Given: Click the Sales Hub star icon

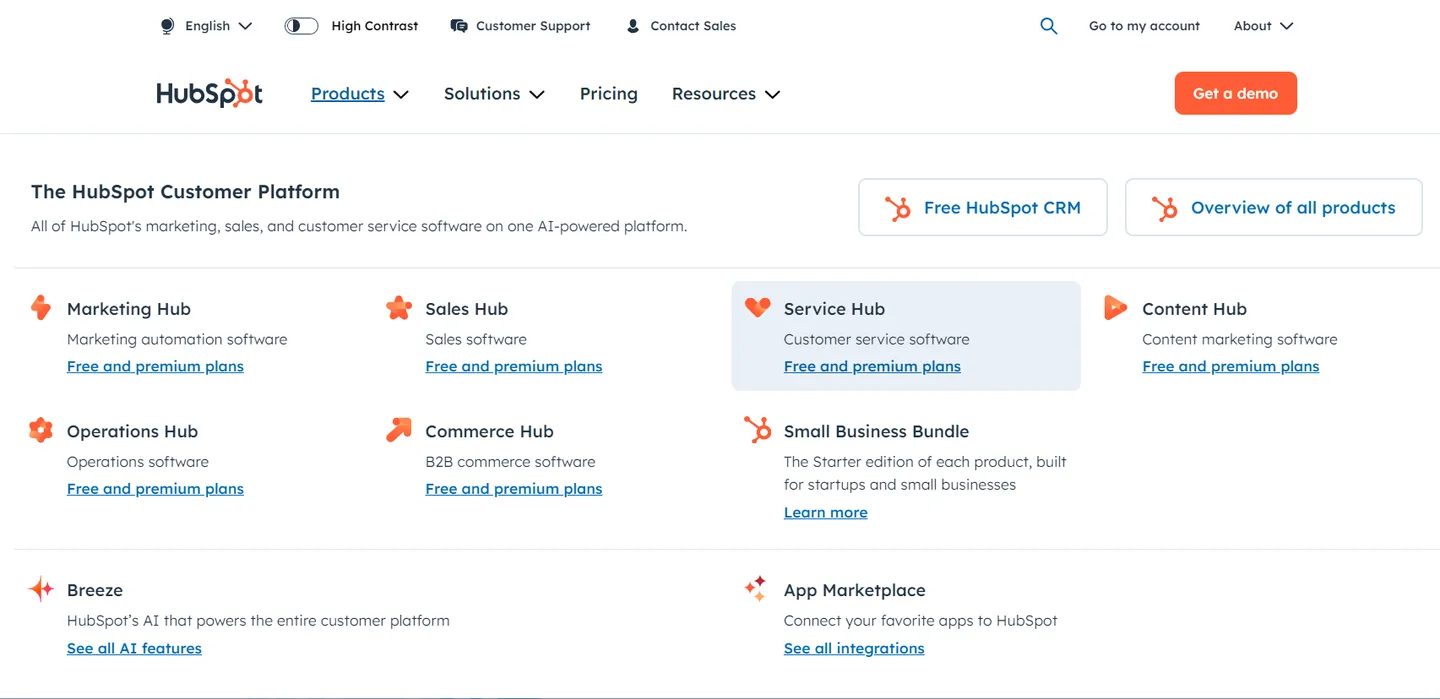Looking at the screenshot, I should [x=399, y=307].
